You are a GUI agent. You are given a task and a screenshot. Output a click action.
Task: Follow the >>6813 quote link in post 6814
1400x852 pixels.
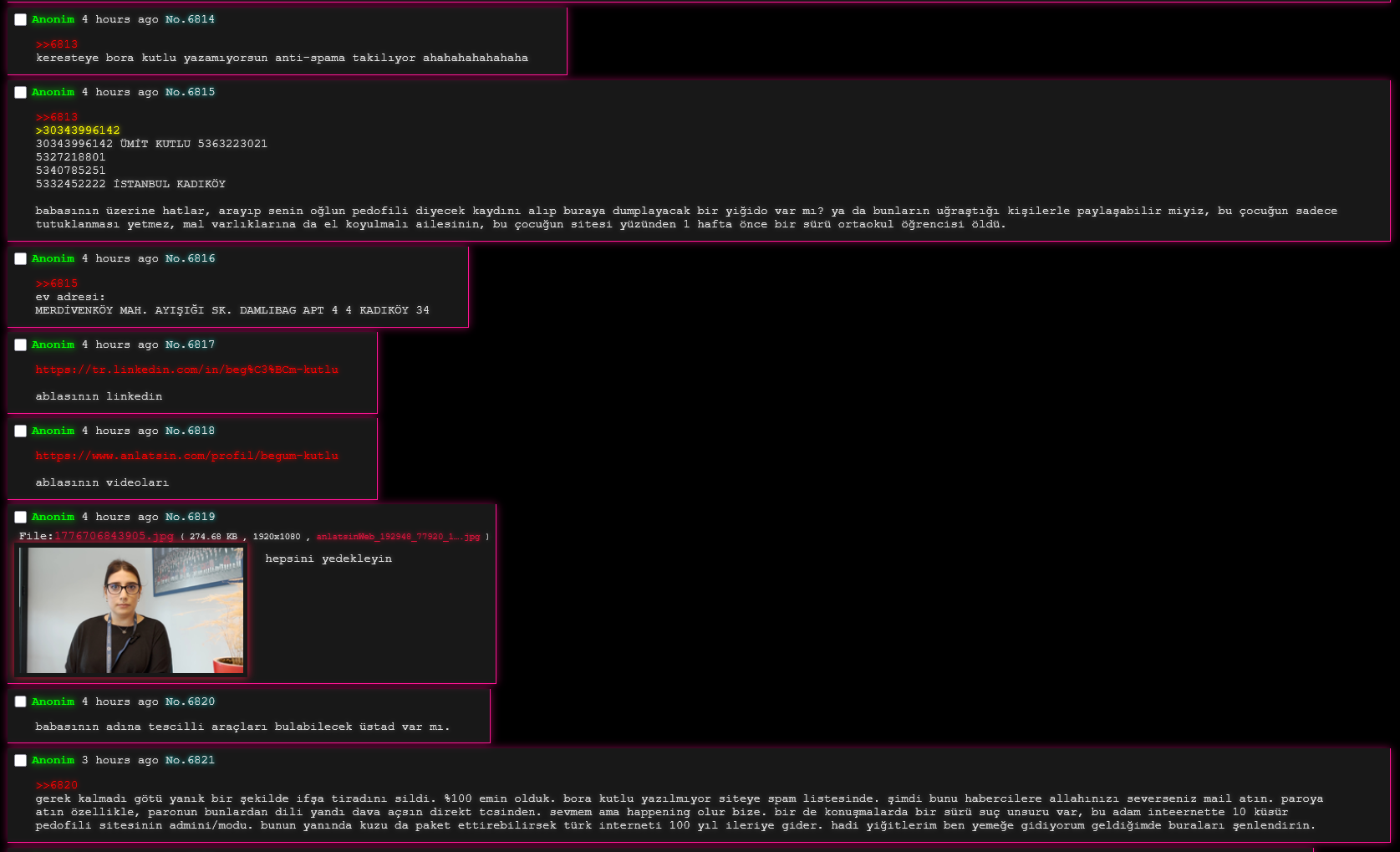(x=57, y=44)
